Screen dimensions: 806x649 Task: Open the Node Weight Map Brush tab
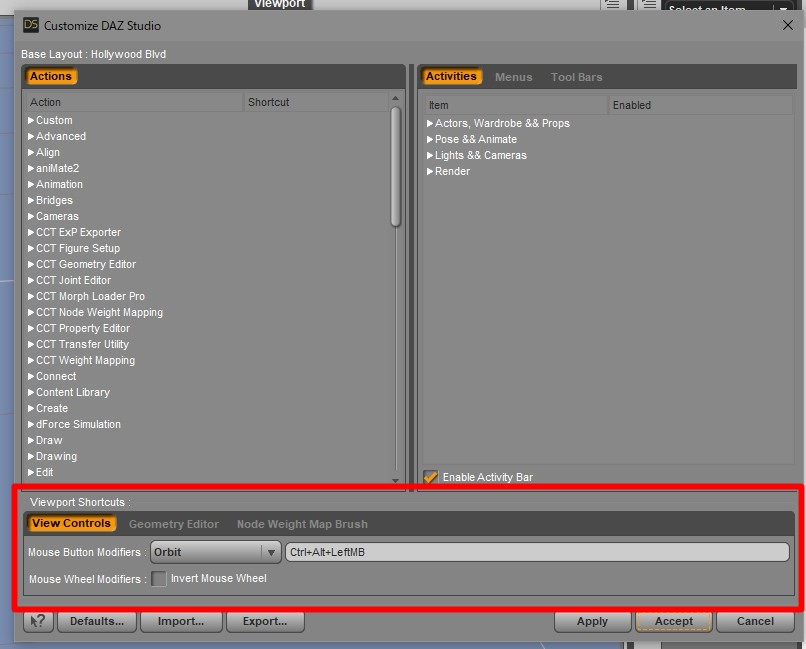click(302, 524)
